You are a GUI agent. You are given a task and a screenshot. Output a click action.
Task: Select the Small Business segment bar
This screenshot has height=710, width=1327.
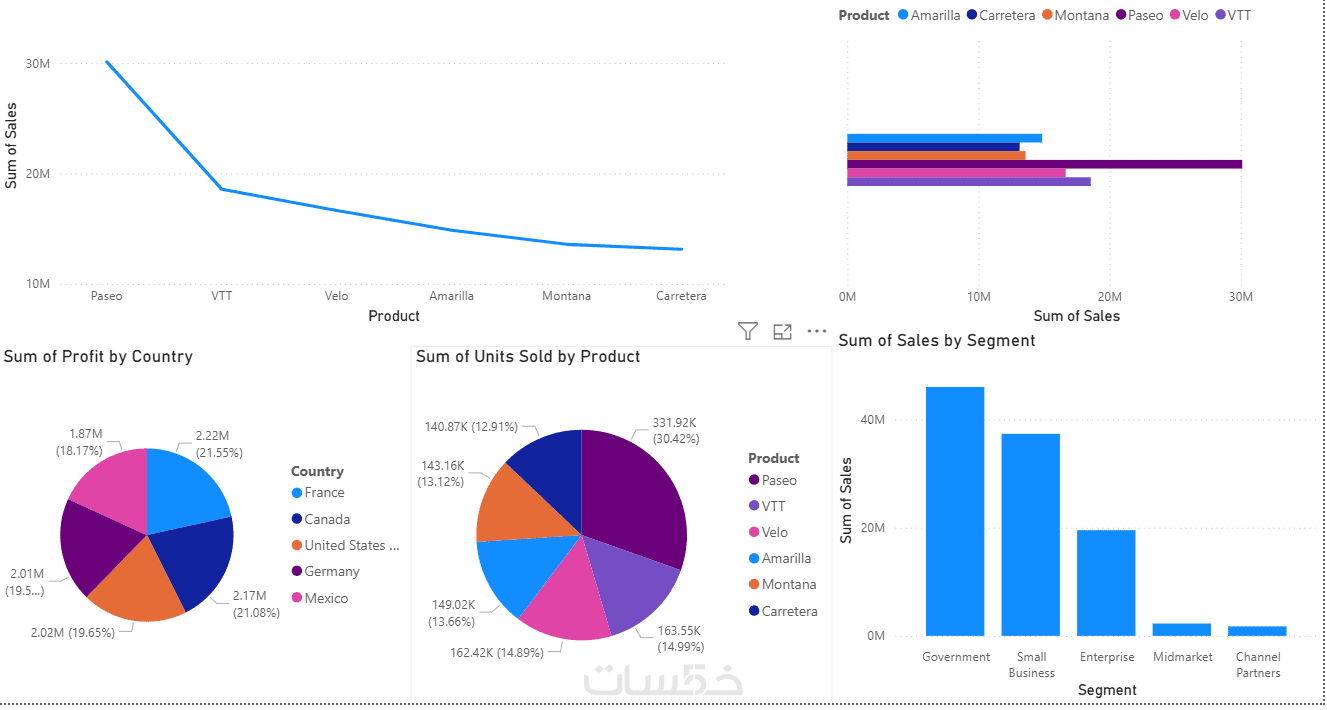1030,534
